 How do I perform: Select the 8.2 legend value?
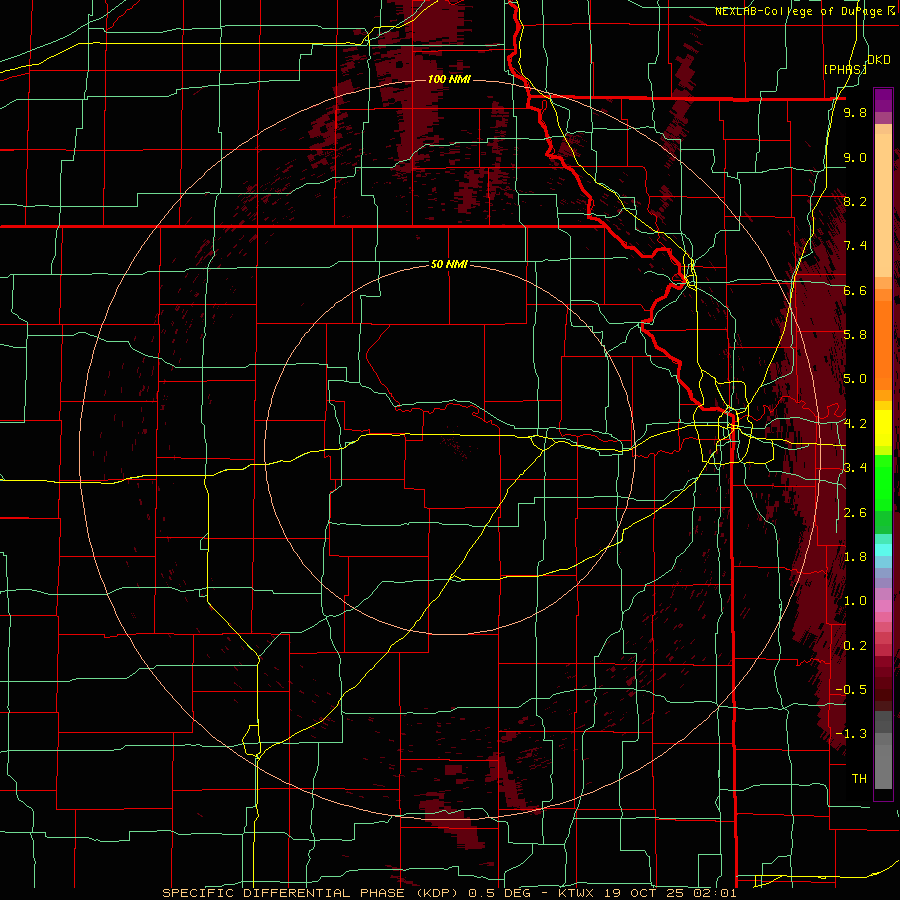[x=855, y=201]
